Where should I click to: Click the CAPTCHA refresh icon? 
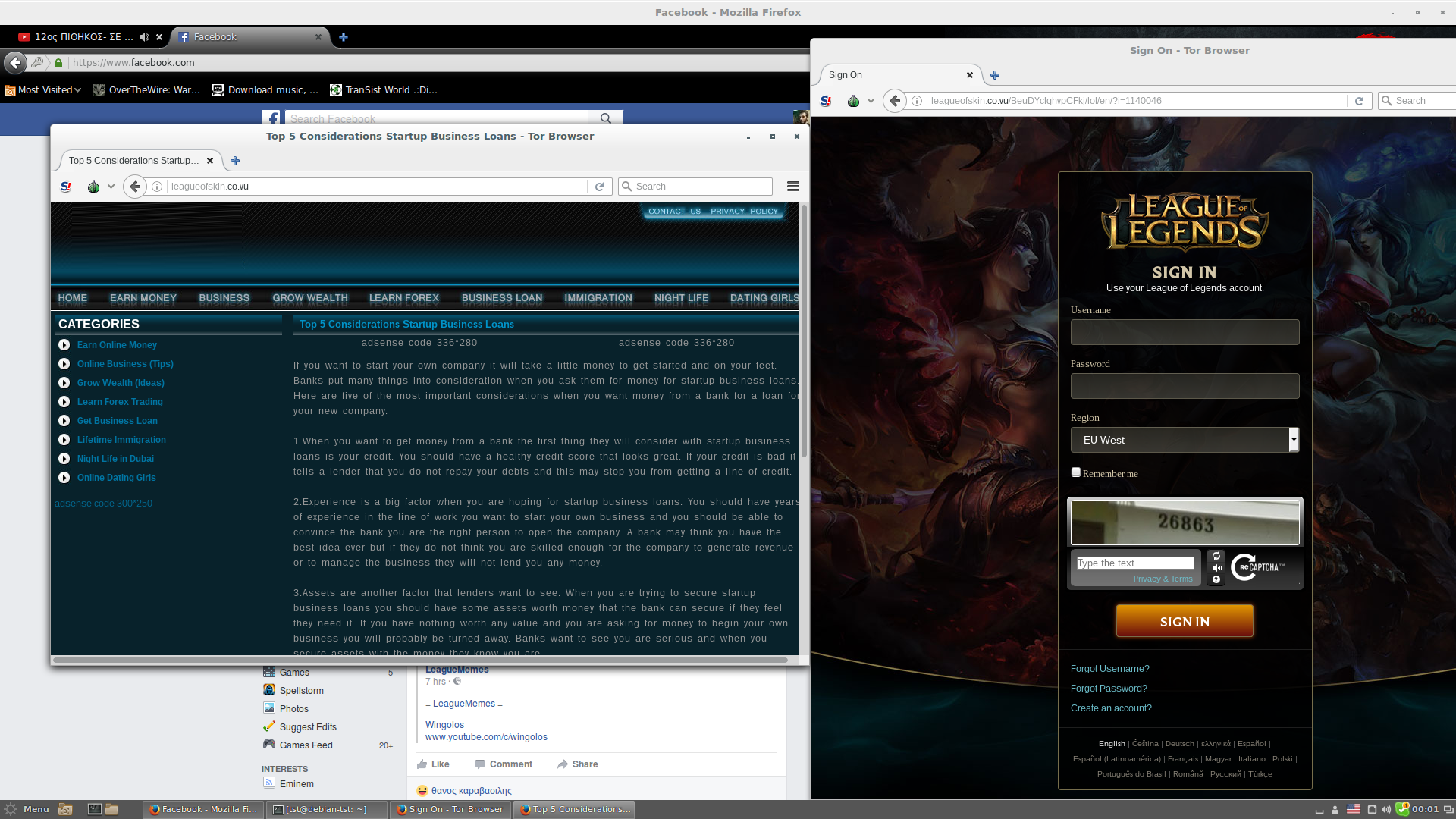[x=1216, y=557]
